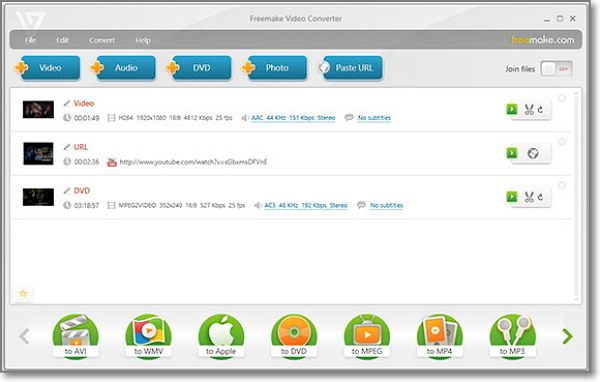This screenshot has height=382, width=600.
Task: Click the 03:18:57 duration text
Action: pos(86,206)
